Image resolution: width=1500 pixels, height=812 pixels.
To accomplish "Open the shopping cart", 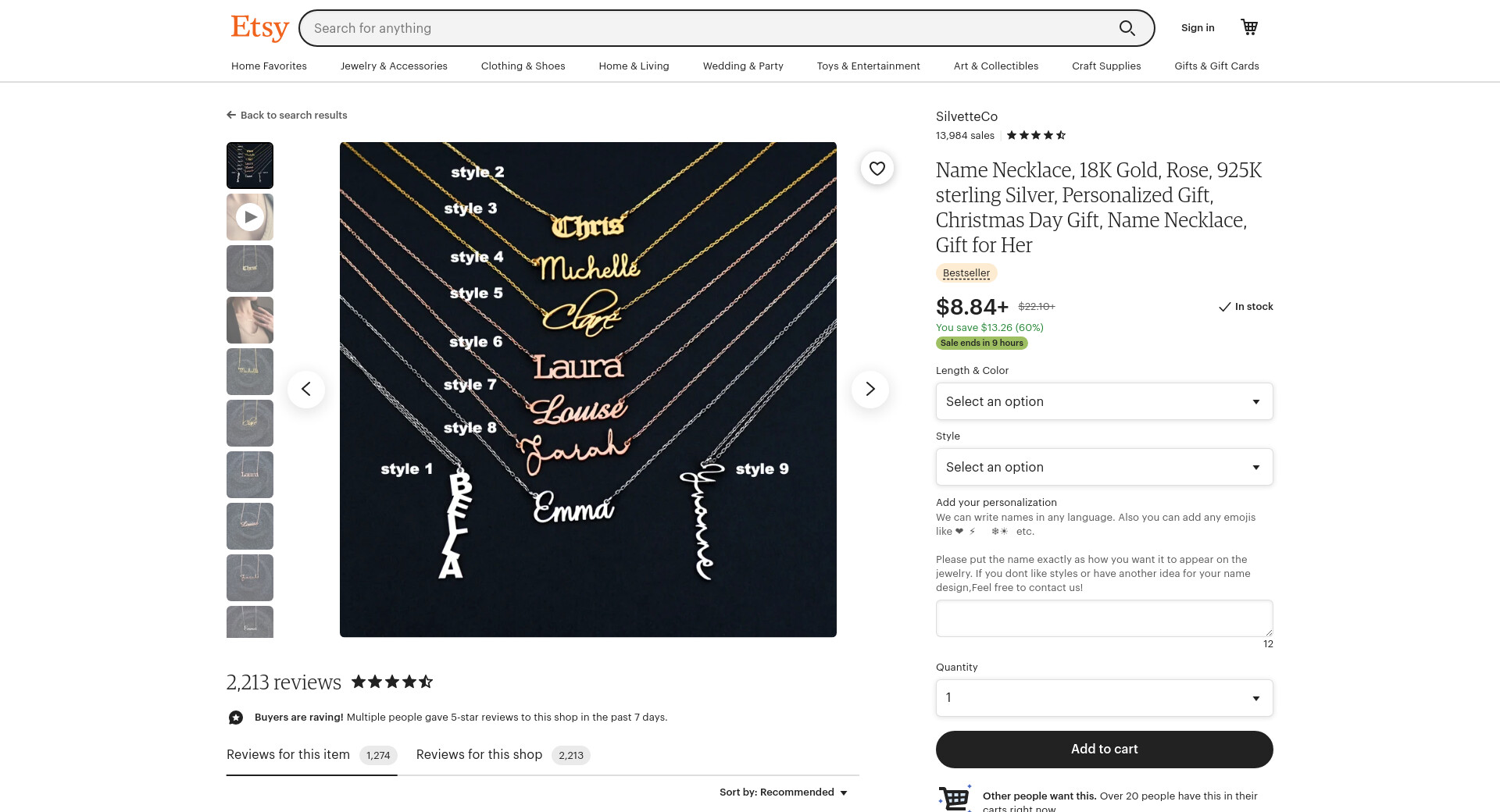I will point(1249,27).
